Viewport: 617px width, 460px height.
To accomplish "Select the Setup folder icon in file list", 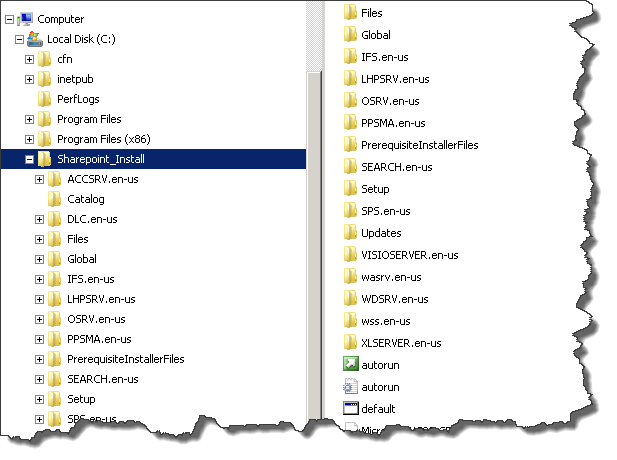I will [350, 189].
